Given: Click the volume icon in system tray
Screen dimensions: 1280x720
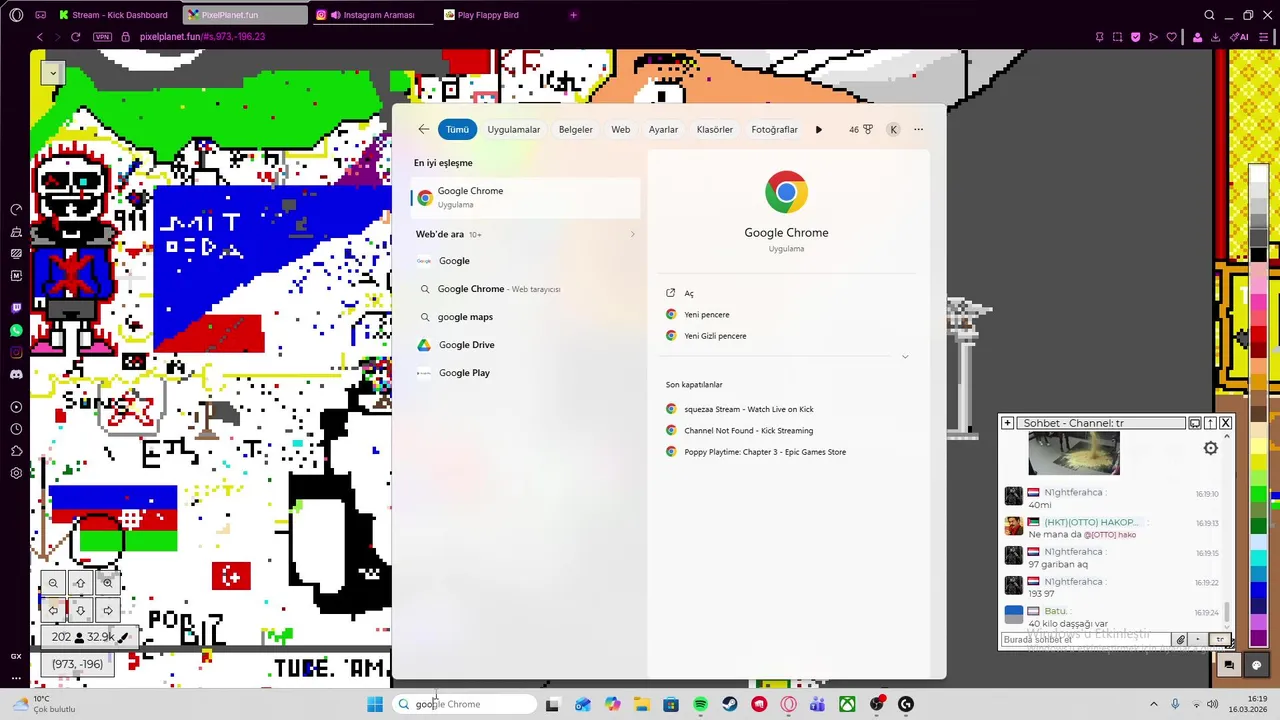Looking at the screenshot, I should pyautogui.click(x=1213, y=704).
